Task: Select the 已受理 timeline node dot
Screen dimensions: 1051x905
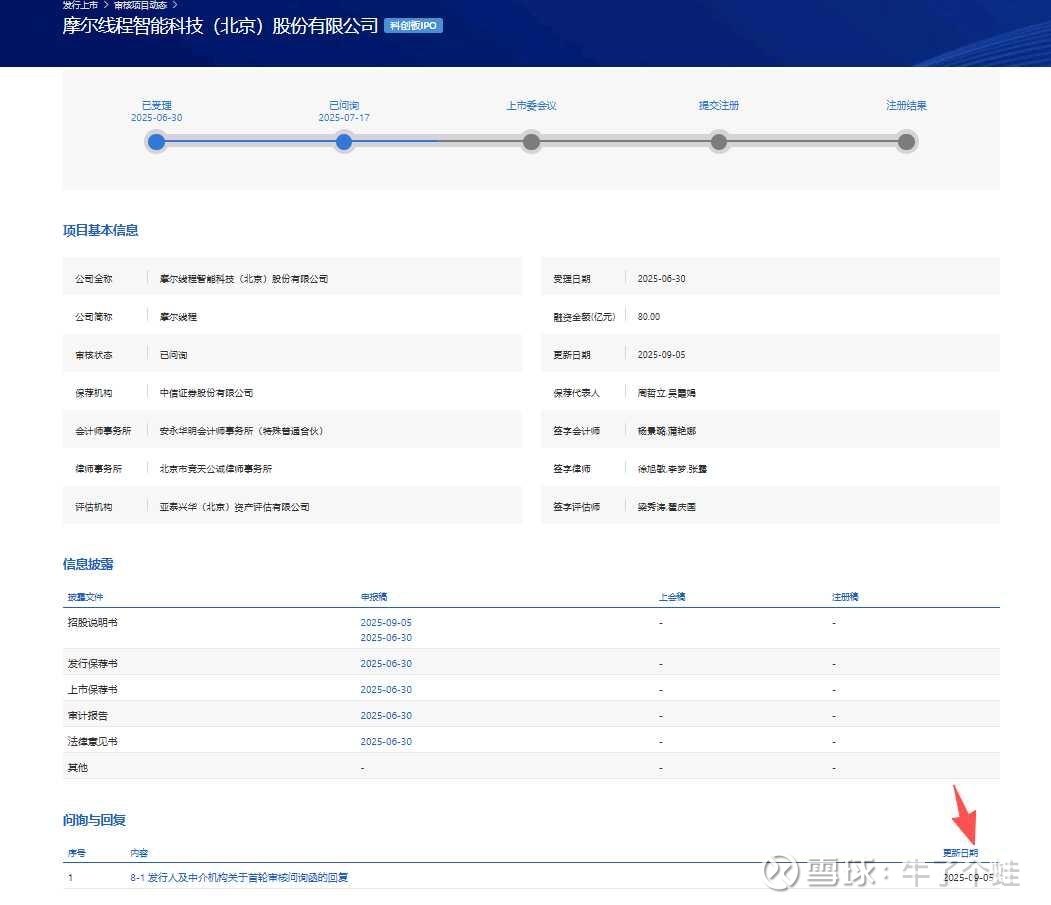Action: click(156, 141)
